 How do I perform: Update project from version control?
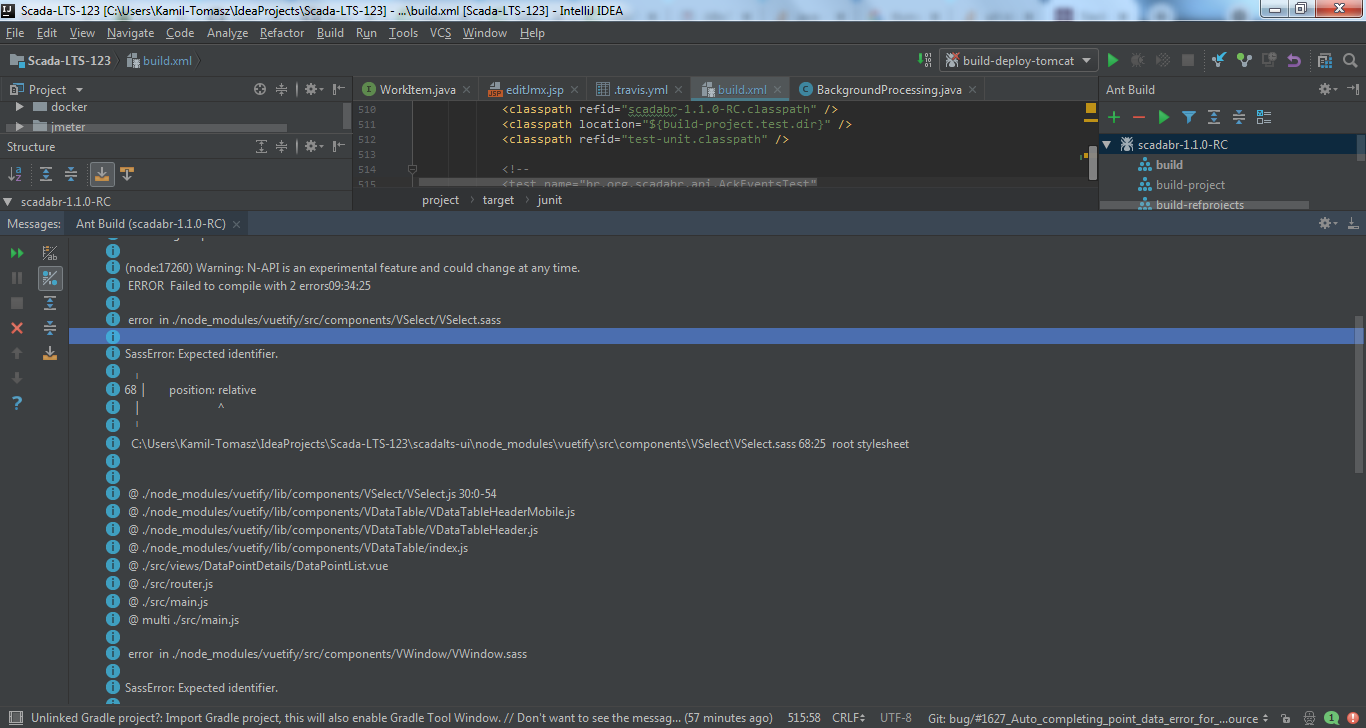(x=1218, y=60)
